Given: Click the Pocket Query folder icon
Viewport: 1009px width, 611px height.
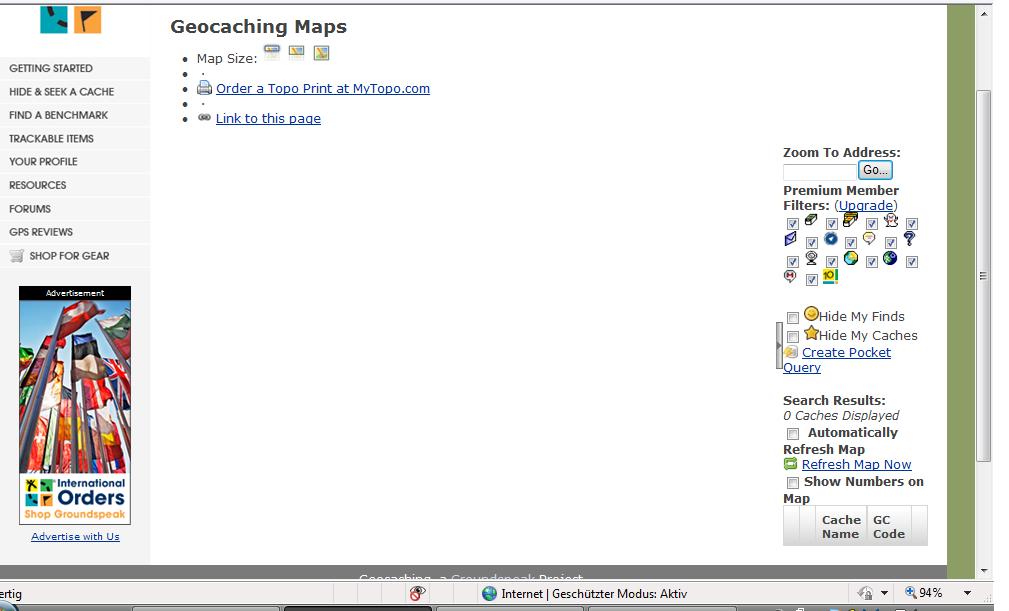Looking at the screenshot, I should point(791,352).
